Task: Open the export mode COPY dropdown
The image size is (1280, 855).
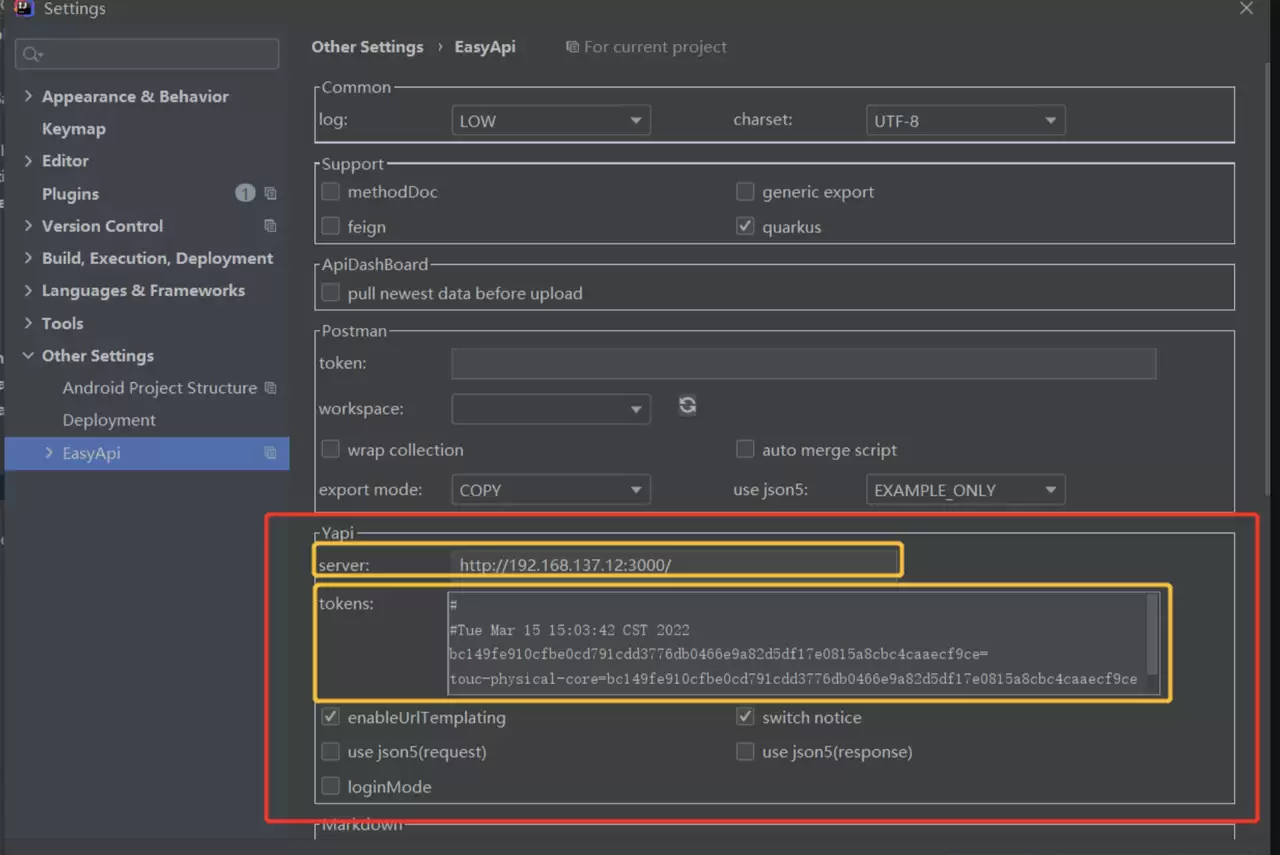Action: coord(551,490)
